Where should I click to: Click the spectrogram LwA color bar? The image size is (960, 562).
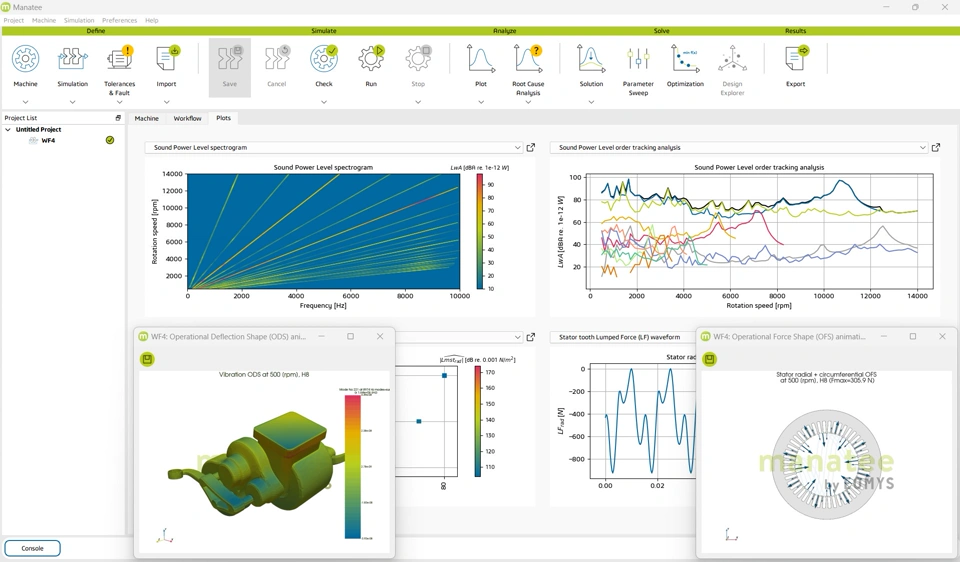point(480,231)
